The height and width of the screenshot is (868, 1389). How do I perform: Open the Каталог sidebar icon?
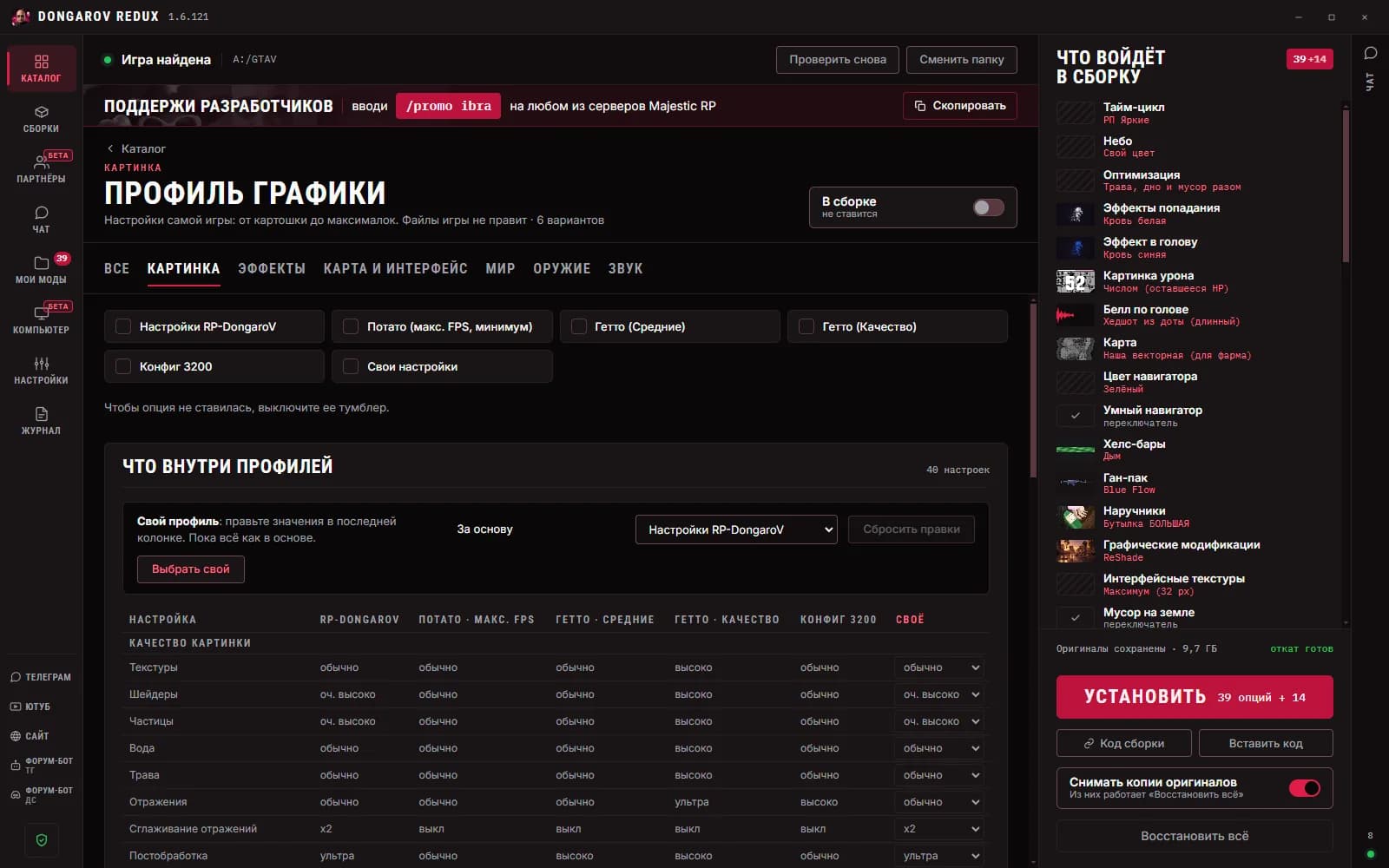(x=41, y=62)
